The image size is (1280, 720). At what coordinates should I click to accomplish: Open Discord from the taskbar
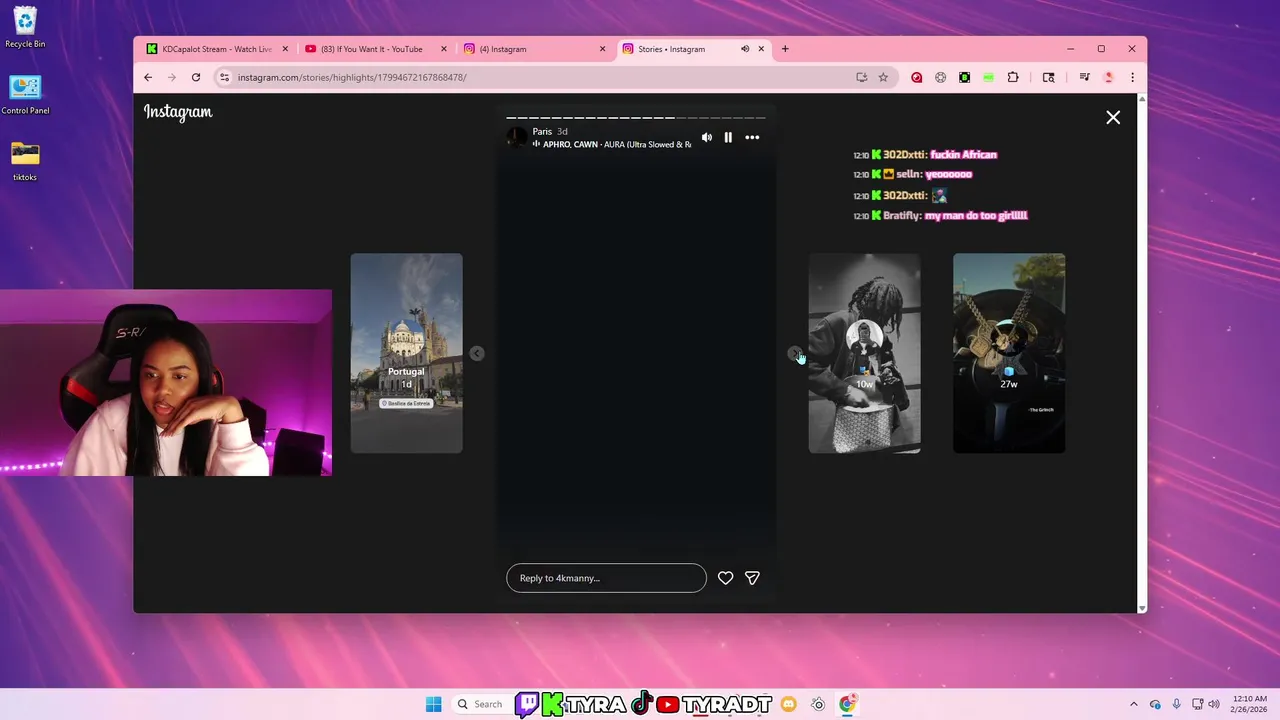pos(789,704)
